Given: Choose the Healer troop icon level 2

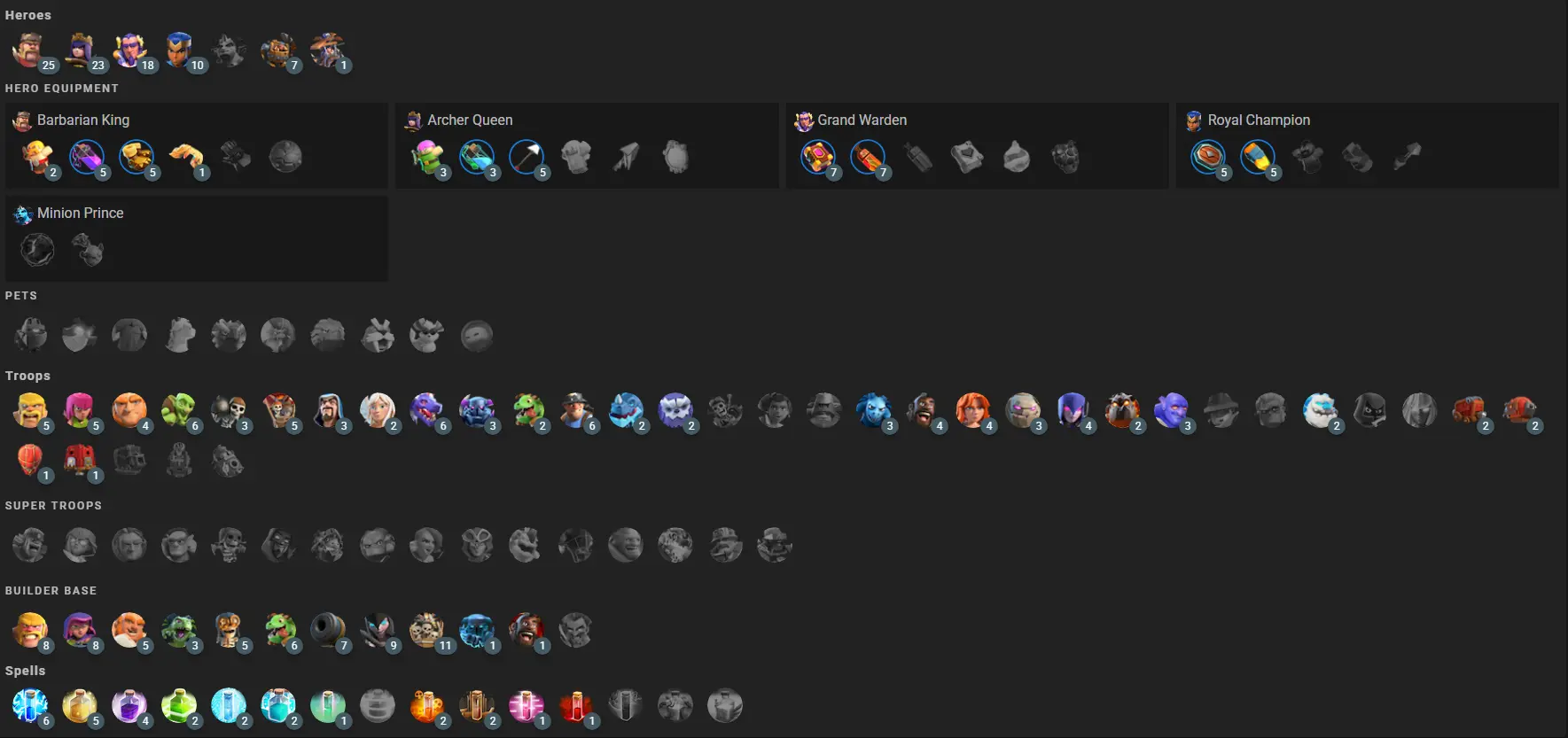Looking at the screenshot, I should (x=377, y=410).
